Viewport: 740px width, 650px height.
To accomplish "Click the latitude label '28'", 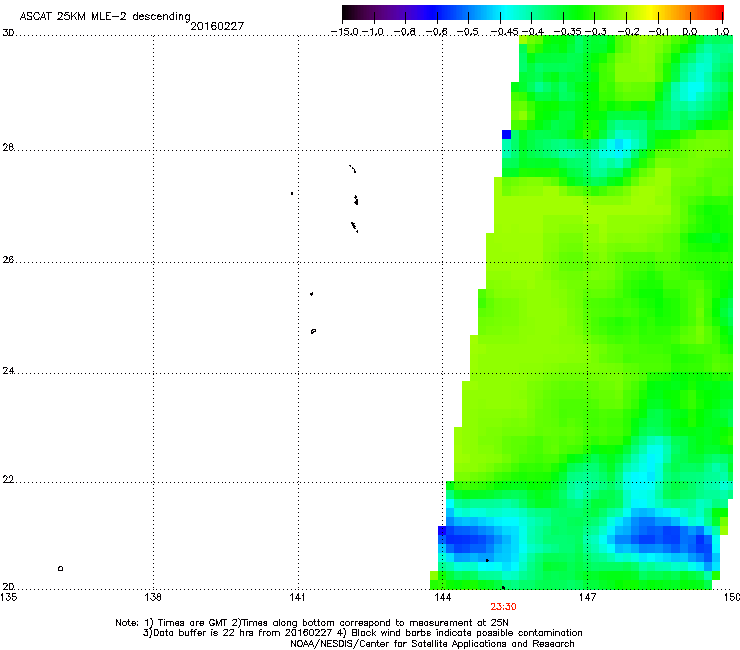I will pos(8,147).
